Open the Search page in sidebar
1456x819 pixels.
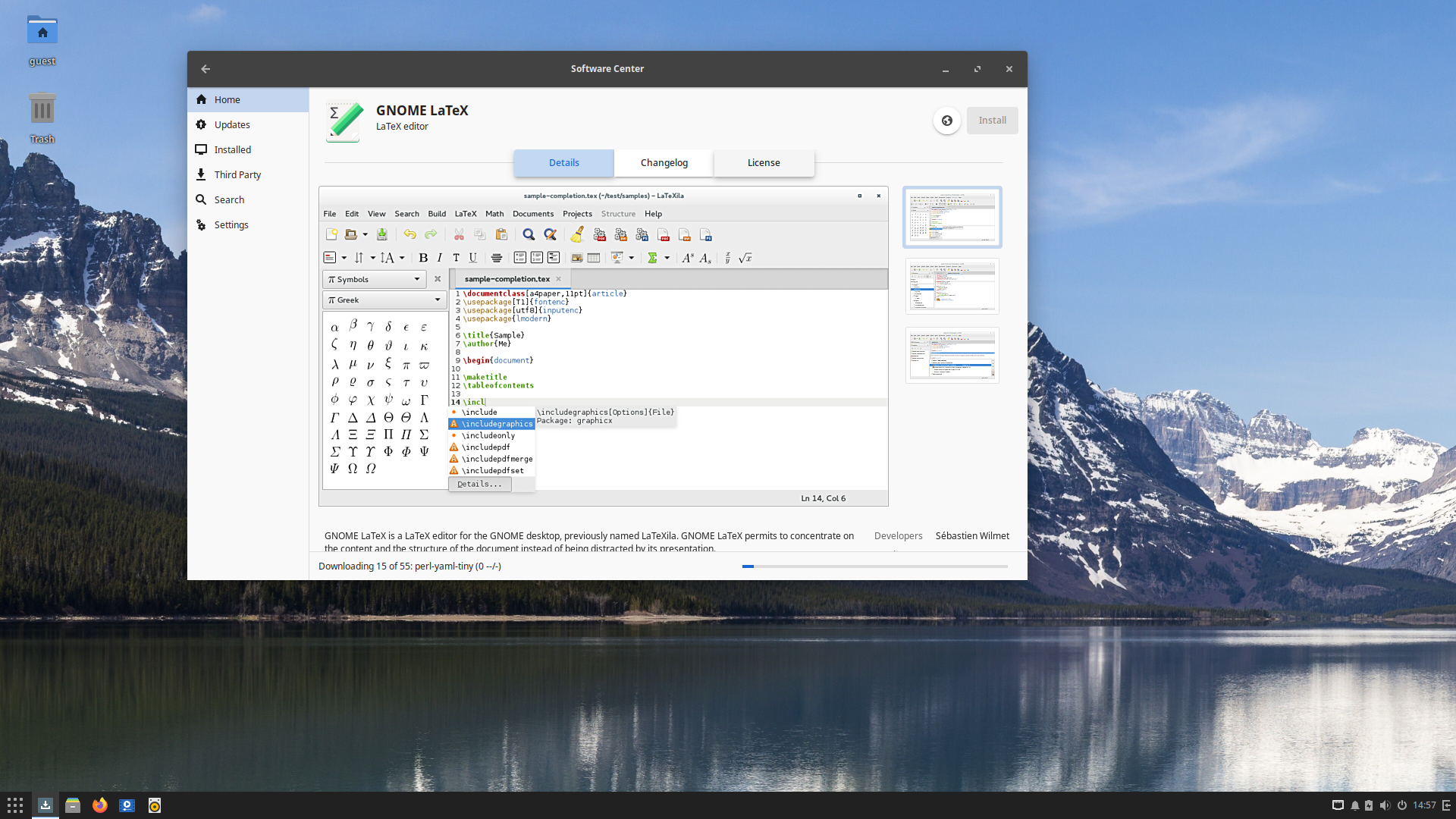(248, 199)
